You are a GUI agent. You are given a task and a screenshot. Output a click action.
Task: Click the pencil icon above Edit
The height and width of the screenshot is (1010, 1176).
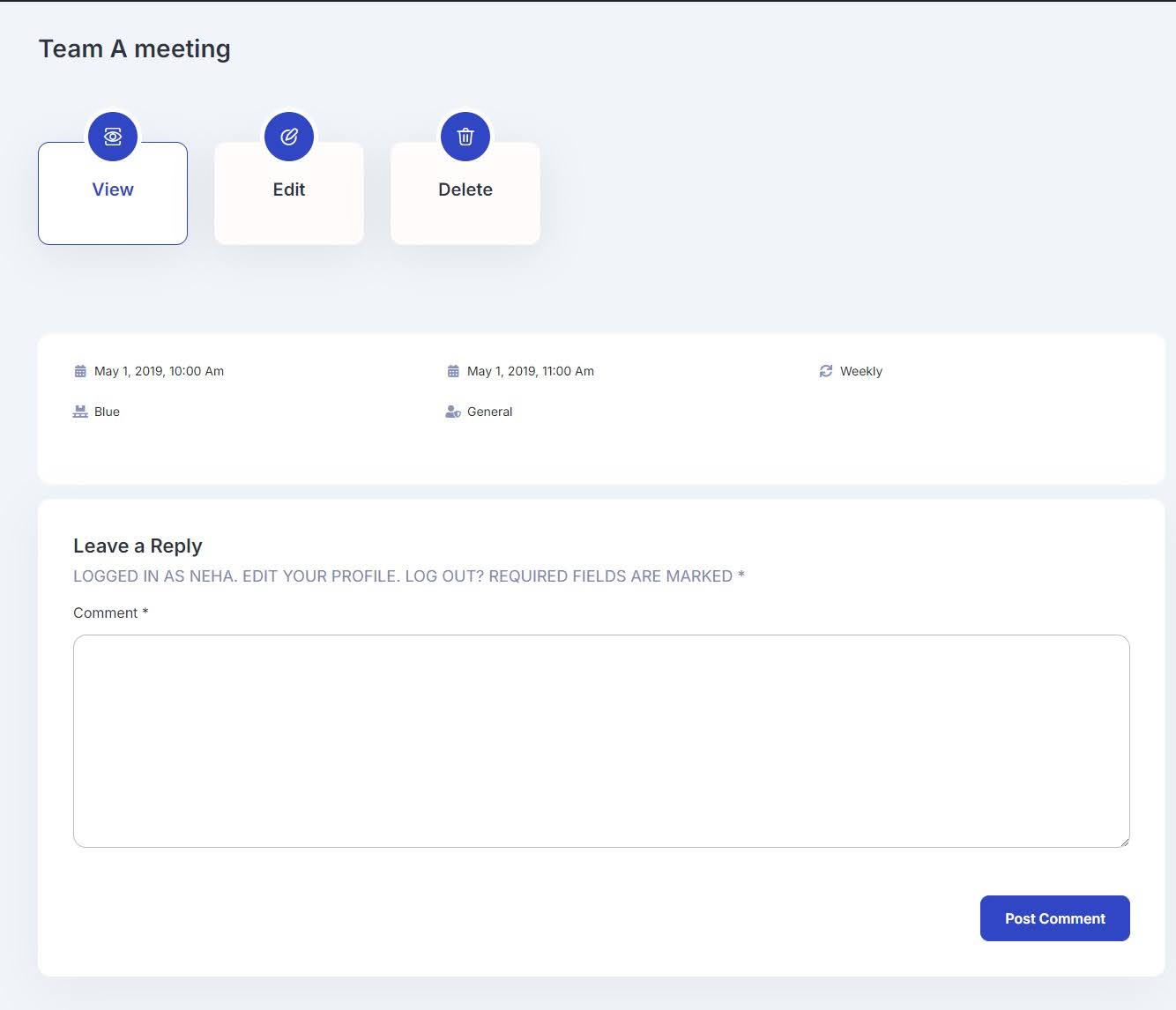(289, 137)
